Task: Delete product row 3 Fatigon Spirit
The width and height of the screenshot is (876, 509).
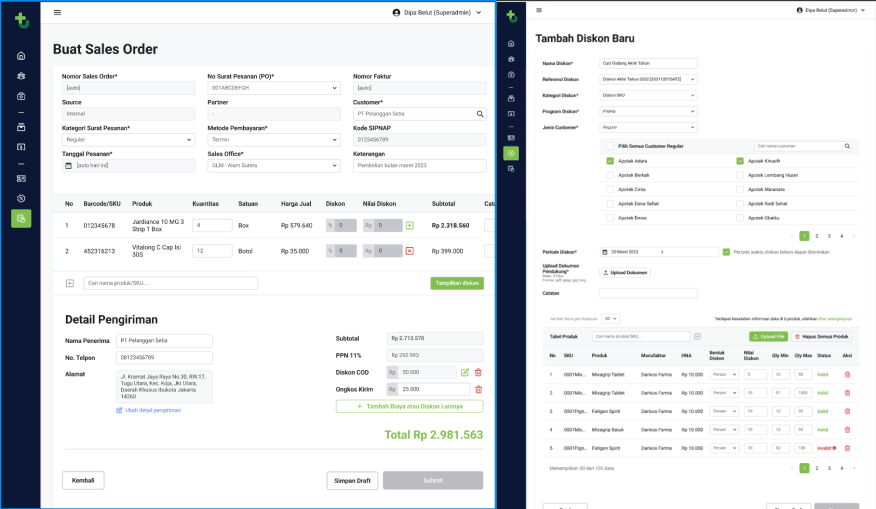Action: (x=847, y=411)
